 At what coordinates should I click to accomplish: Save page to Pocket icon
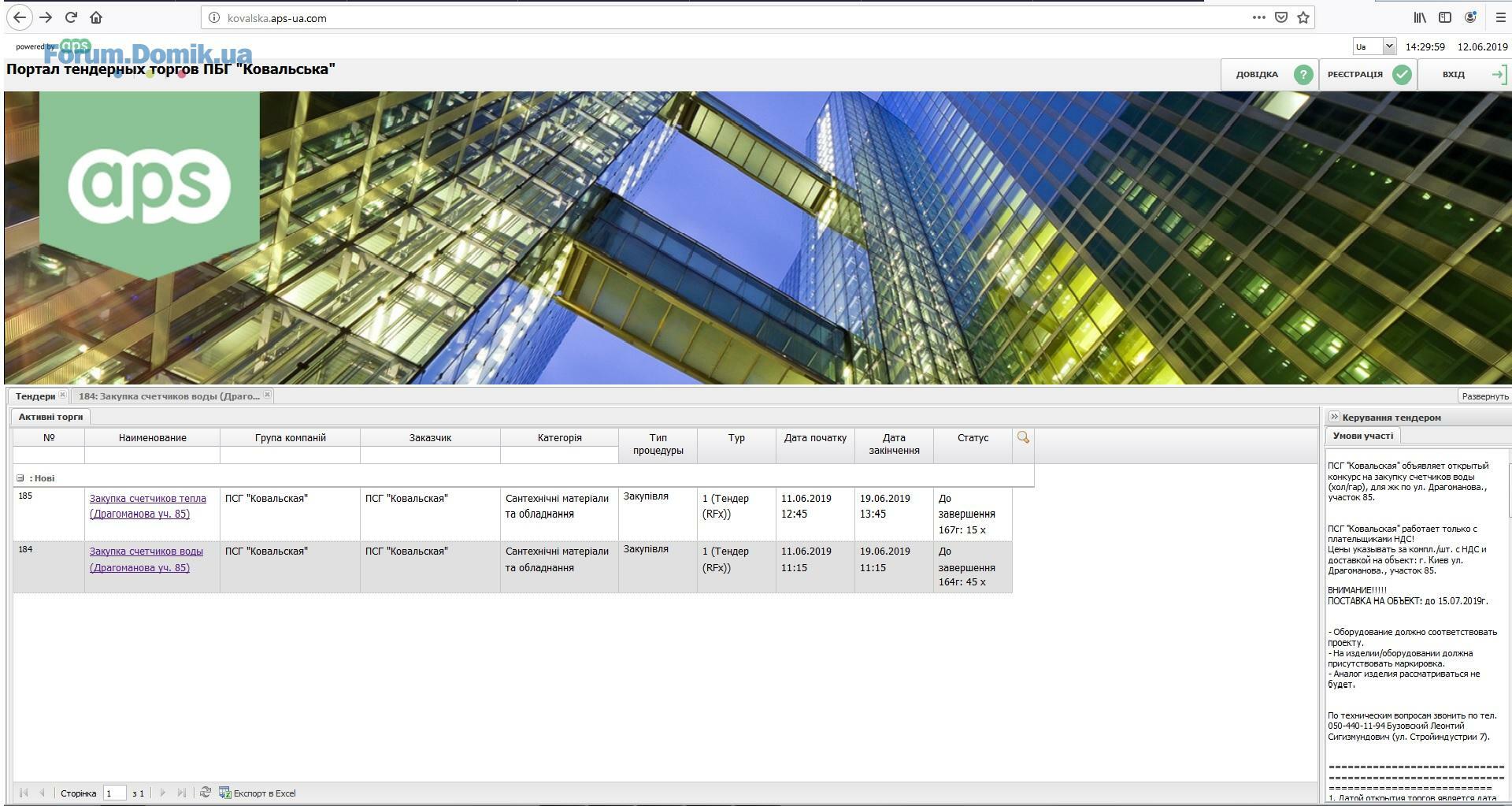click(1281, 17)
